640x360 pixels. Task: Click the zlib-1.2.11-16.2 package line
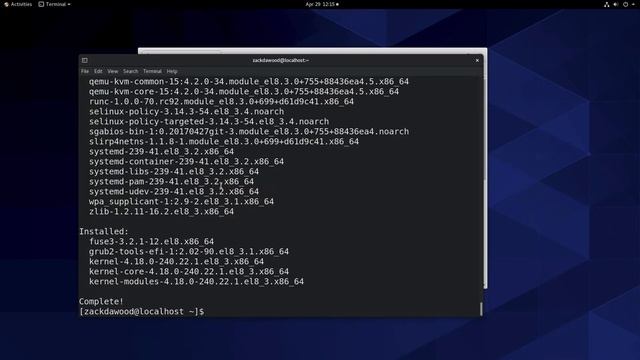pyautogui.click(x=161, y=211)
